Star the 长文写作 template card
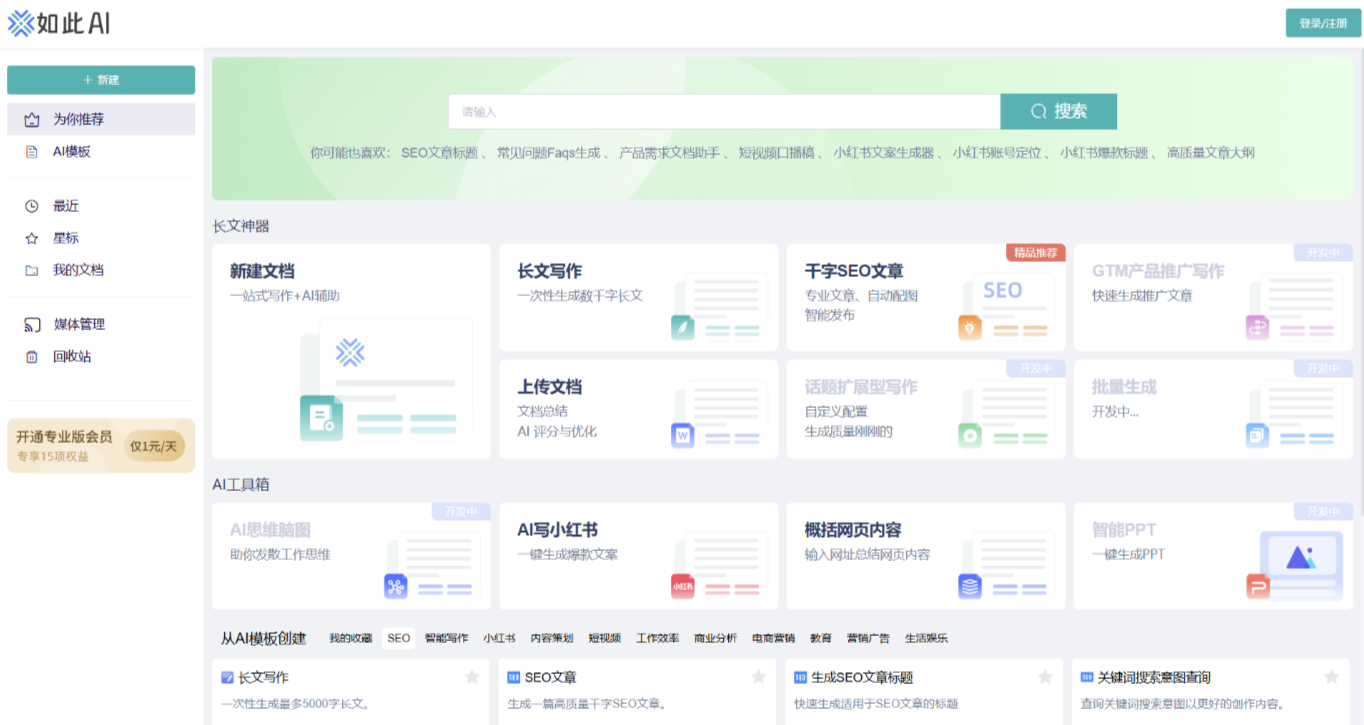The image size is (1364, 725). 472,677
